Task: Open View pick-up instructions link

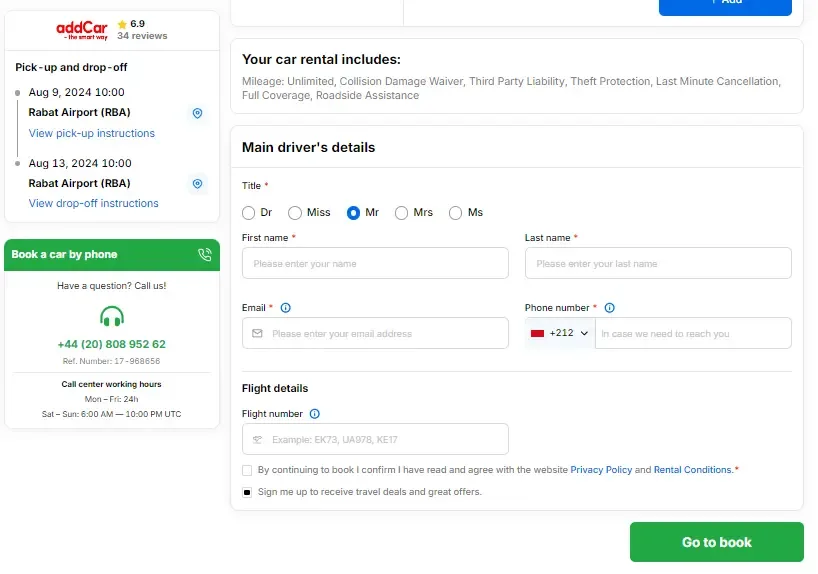Action: [x=92, y=133]
